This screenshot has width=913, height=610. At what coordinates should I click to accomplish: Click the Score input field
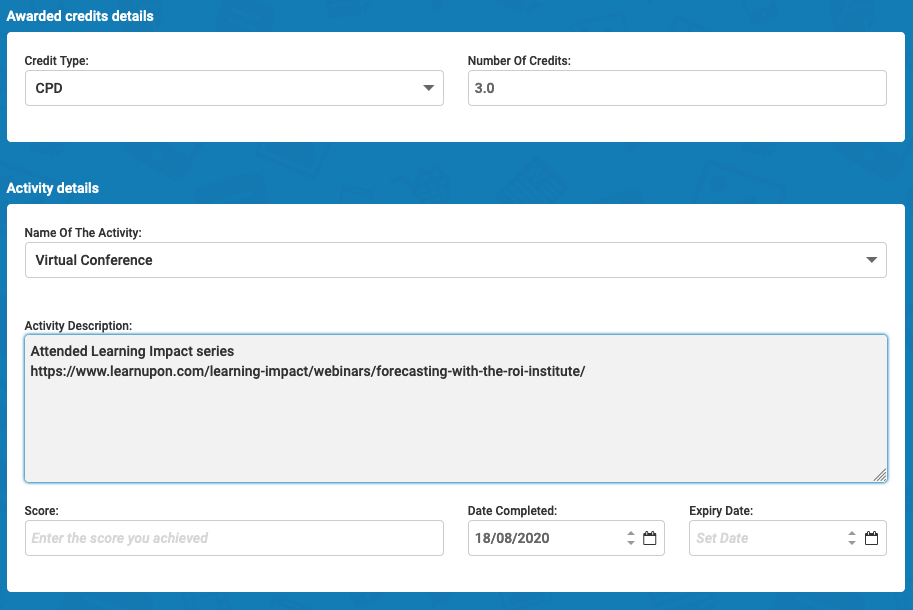pyautogui.click(x=234, y=538)
